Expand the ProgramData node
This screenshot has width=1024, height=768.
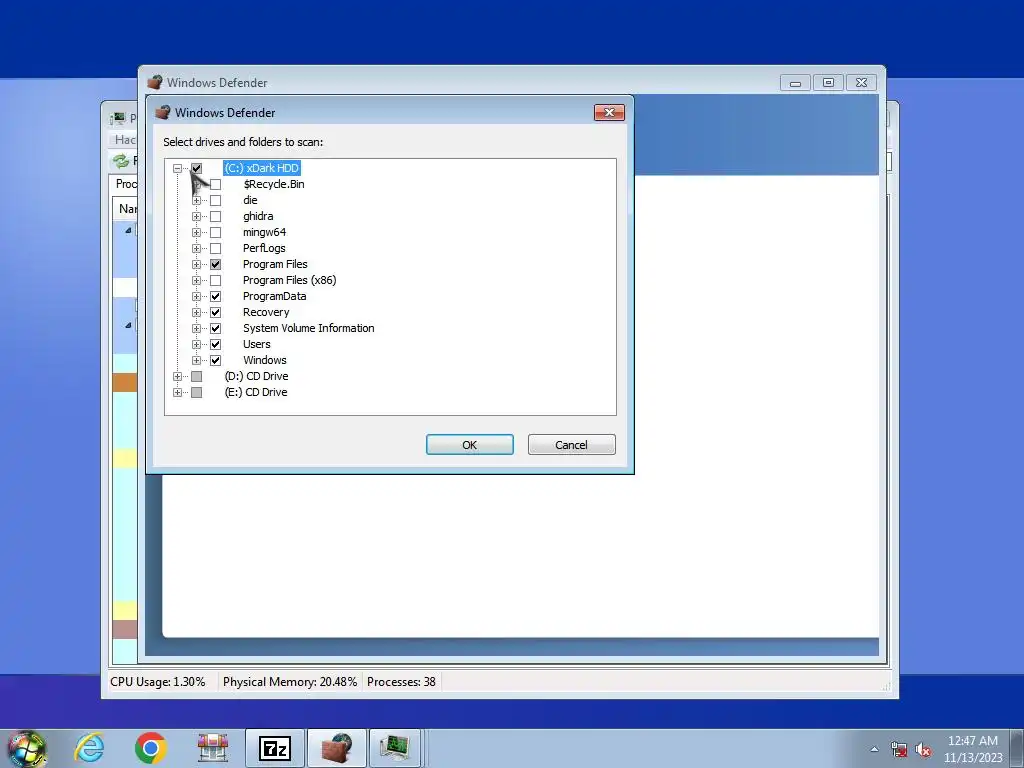[196, 296]
